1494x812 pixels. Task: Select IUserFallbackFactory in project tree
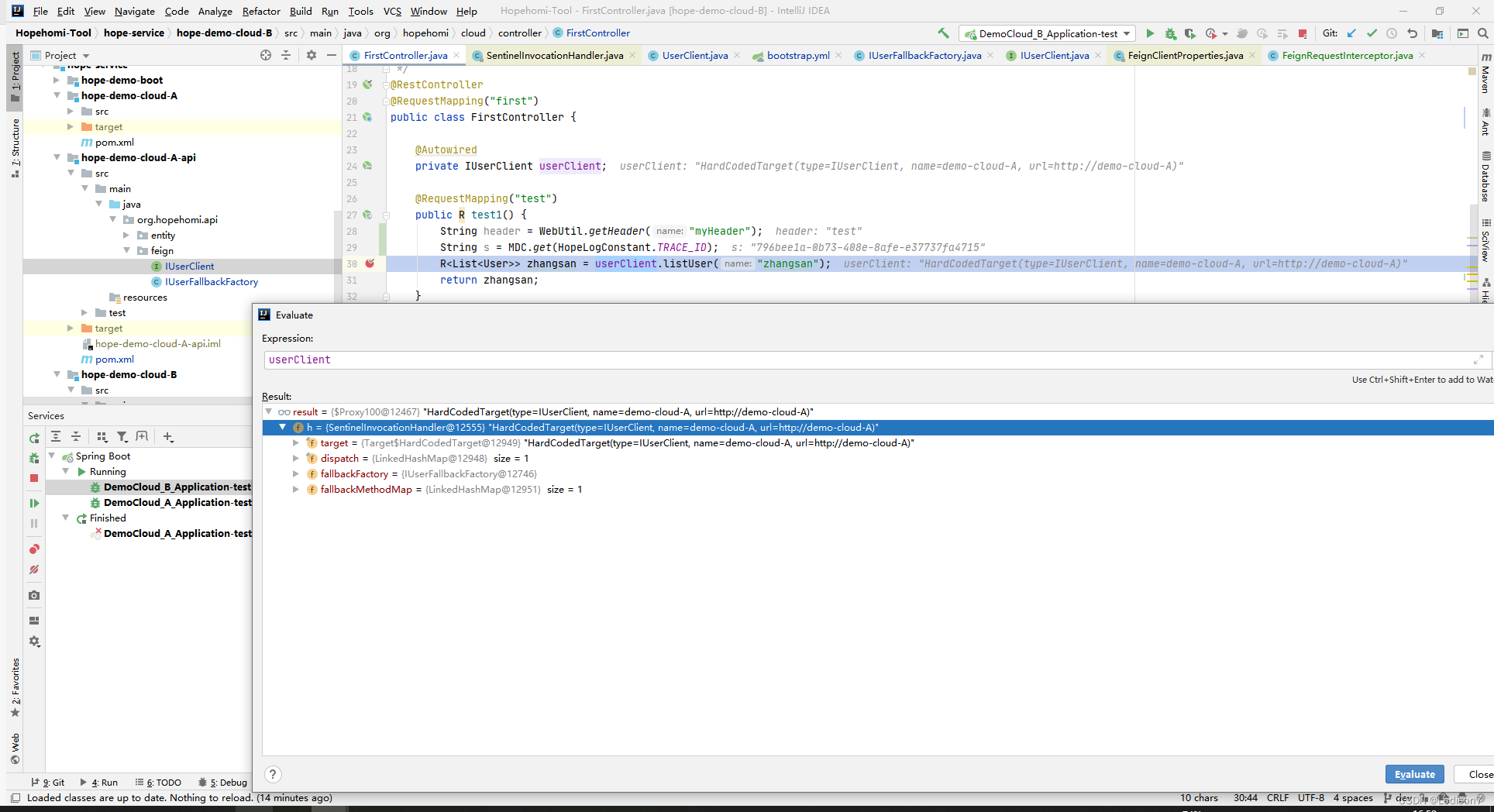tap(211, 281)
